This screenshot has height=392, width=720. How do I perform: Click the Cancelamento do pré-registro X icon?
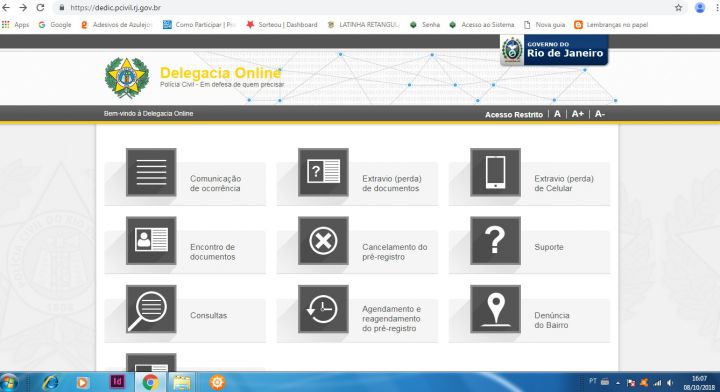tap(323, 241)
